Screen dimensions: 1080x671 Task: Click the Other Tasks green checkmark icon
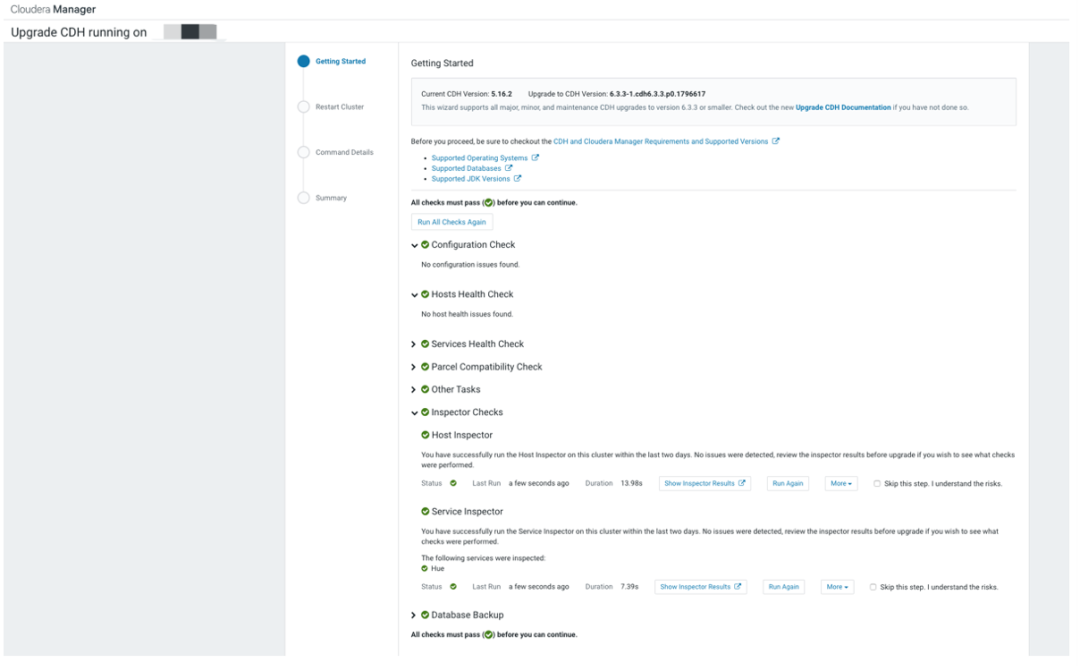click(x=425, y=389)
